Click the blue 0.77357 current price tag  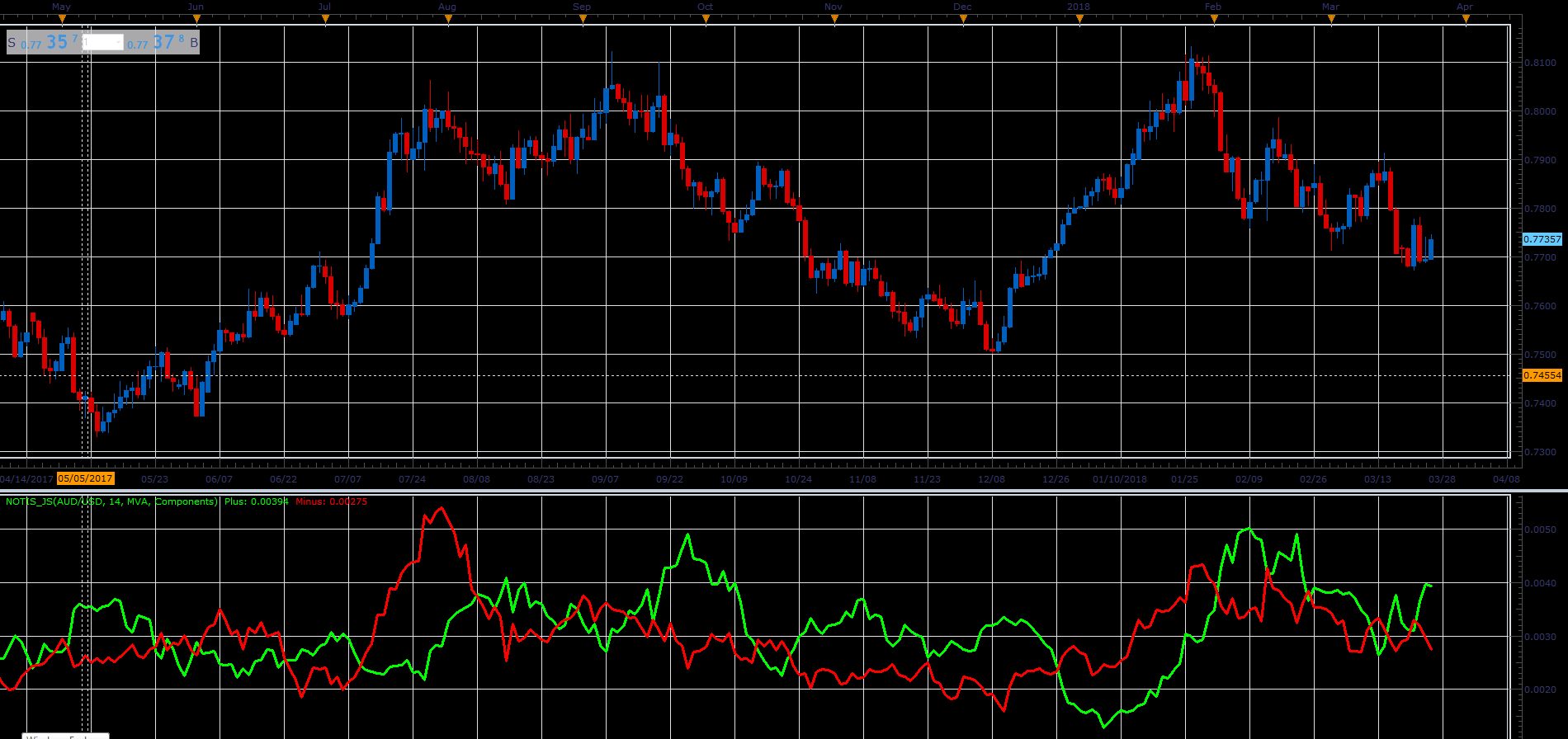click(x=1542, y=239)
